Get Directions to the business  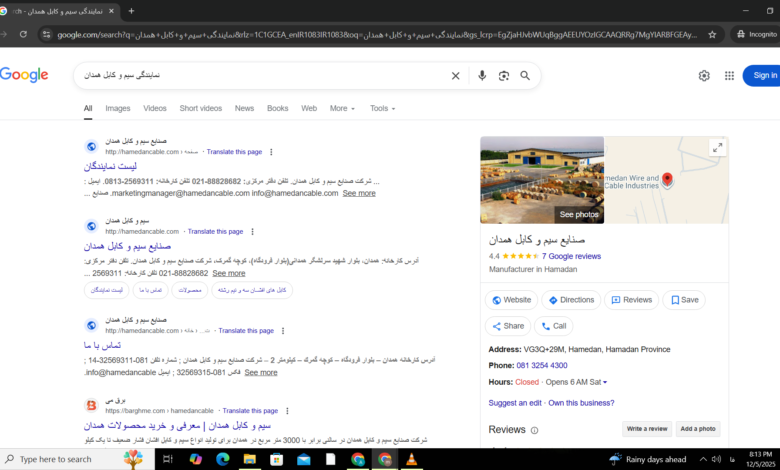pyautogui.click(x=571, y=300)
